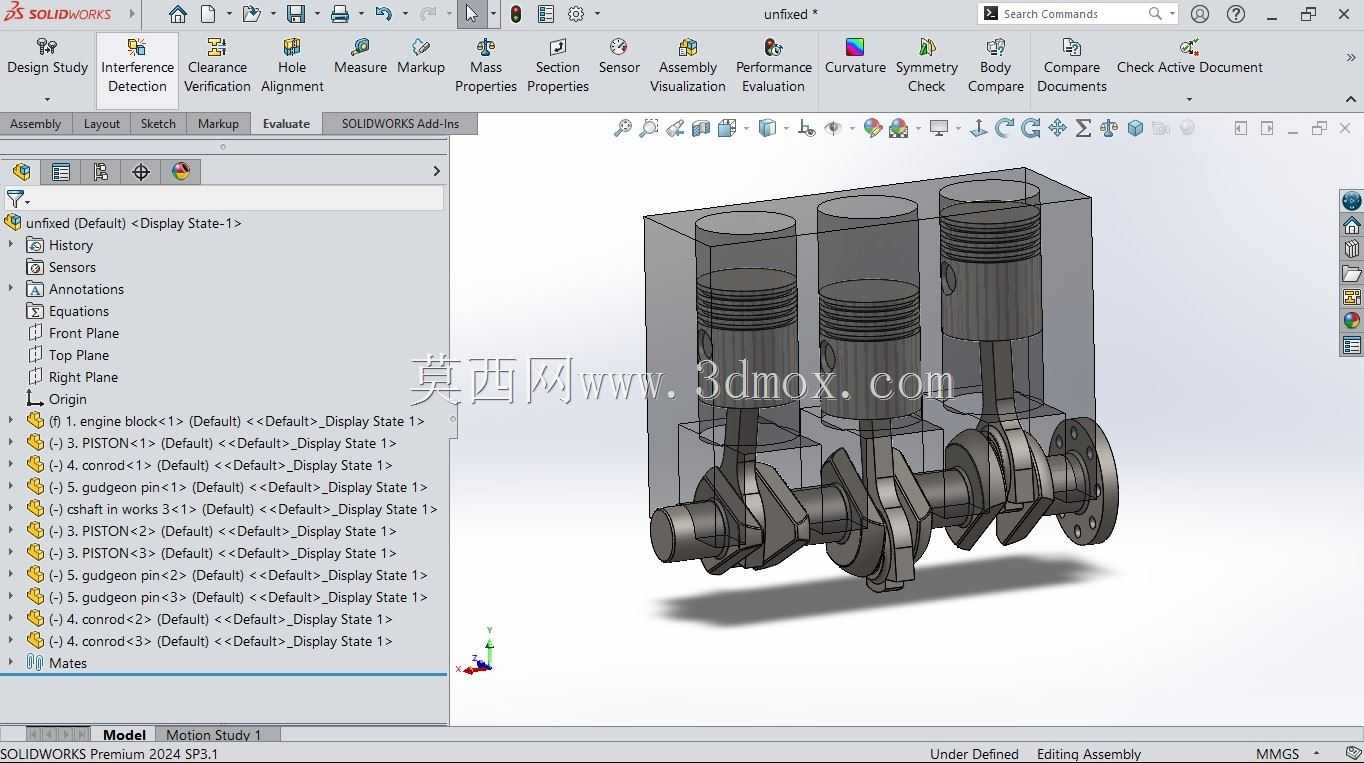The width and height of the screenshot is (1364, 763).
Task: Click the Save icon
Action: [x=296, y=14]
